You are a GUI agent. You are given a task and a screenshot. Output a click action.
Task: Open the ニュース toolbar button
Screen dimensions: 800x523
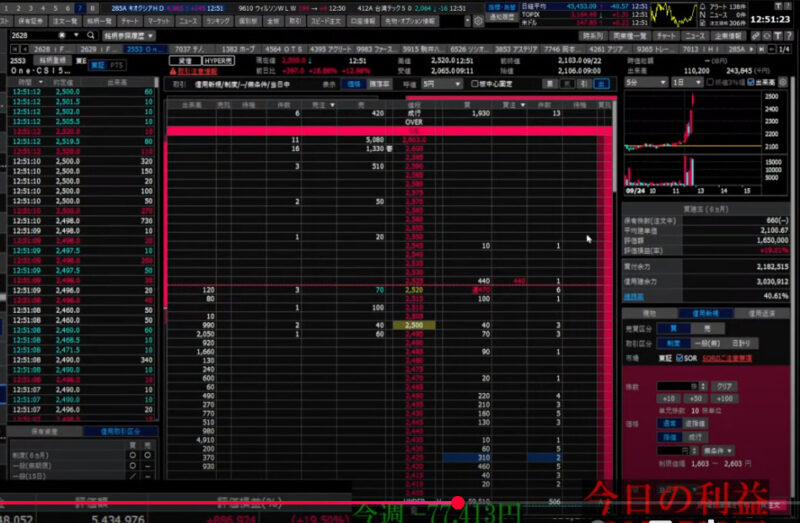pos(187,20)
